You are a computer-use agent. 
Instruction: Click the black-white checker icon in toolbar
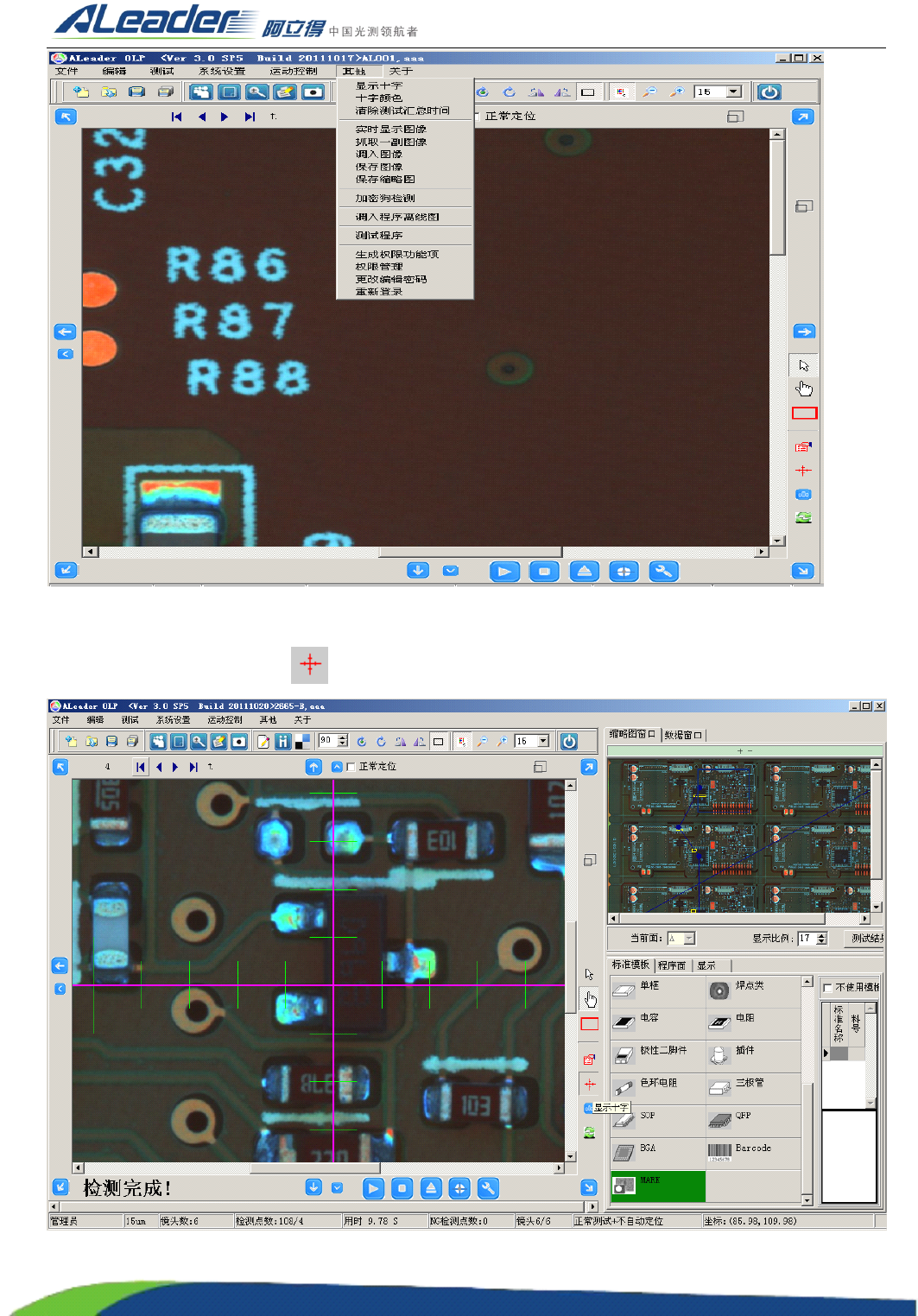tap(302, 741)
